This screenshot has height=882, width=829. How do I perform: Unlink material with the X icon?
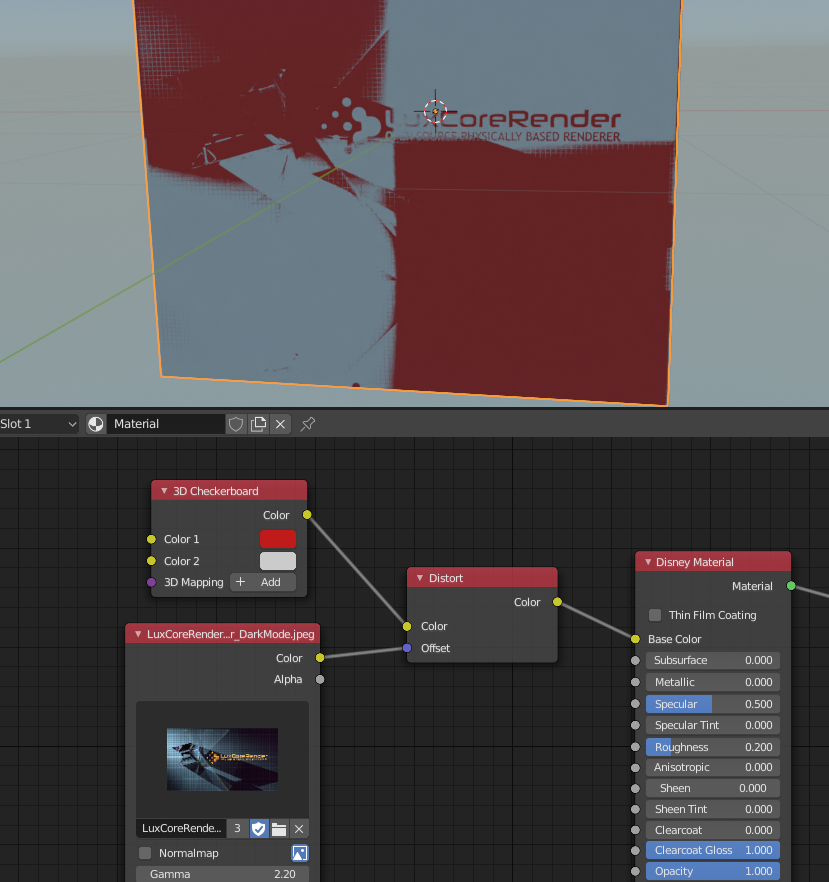[280, 424]
